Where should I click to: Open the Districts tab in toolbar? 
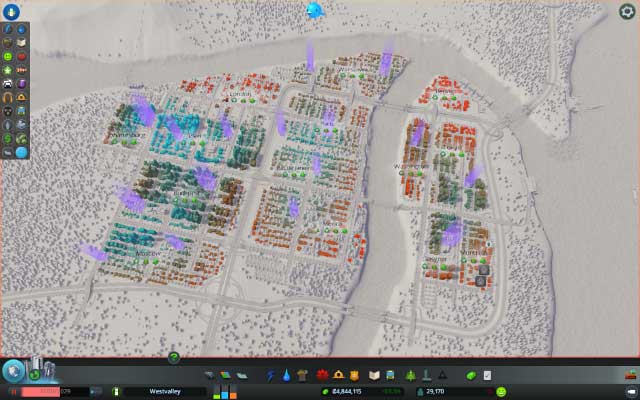click(x=240, y=375)
